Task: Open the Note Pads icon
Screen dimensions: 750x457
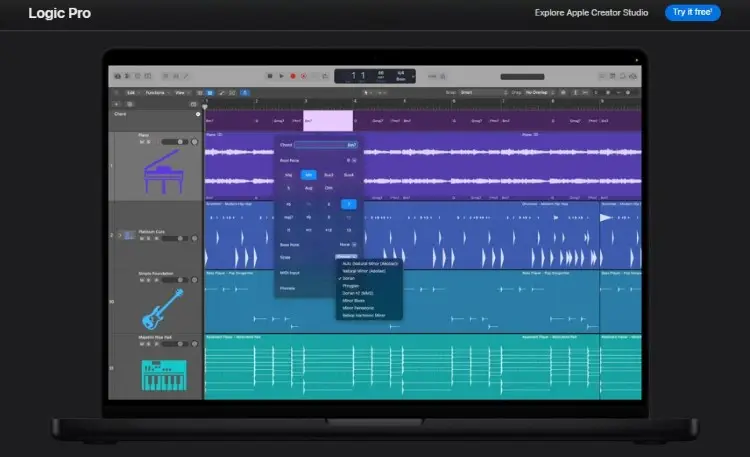Action: point(612,76)
